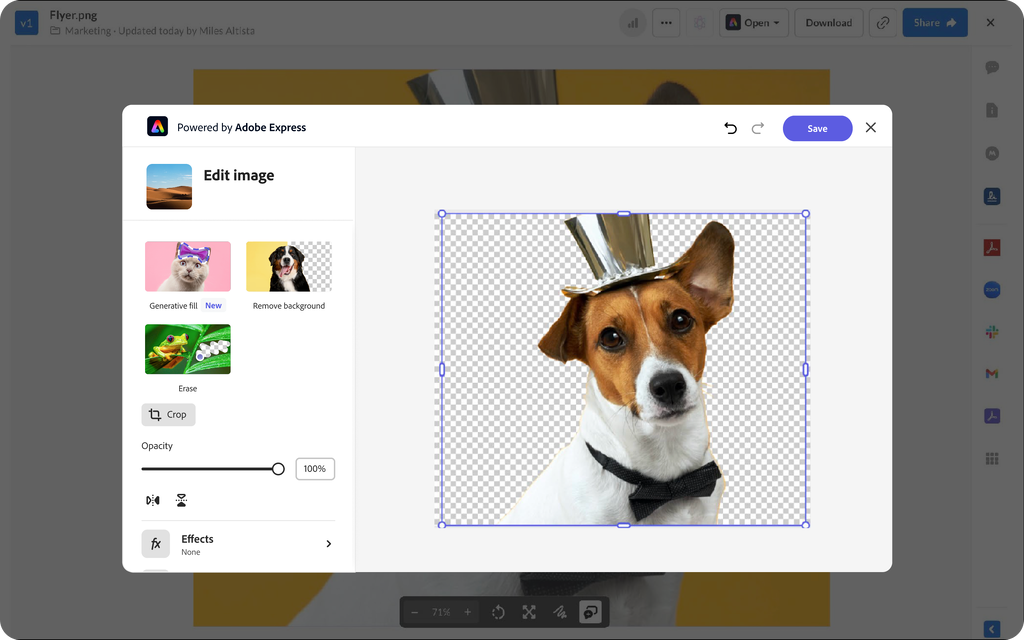Click the Gmail icon in sidebar
Screen dimensions: 1024x640
pos(992,373)
